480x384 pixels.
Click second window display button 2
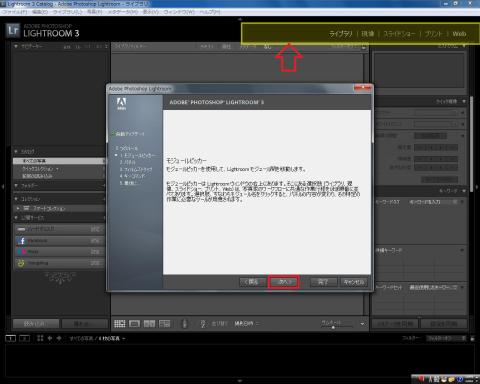pyautogui.click(x=24, y=338)
